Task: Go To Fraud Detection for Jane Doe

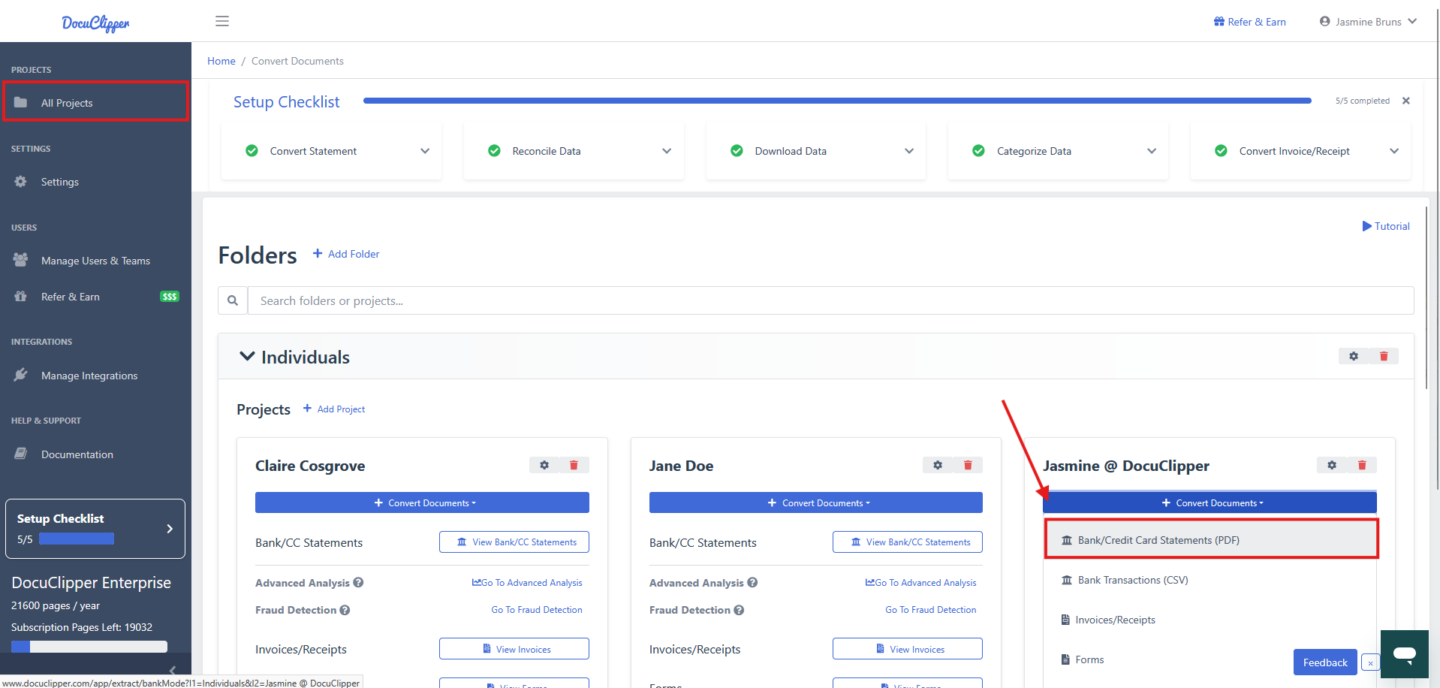Action: click(931, 610)
